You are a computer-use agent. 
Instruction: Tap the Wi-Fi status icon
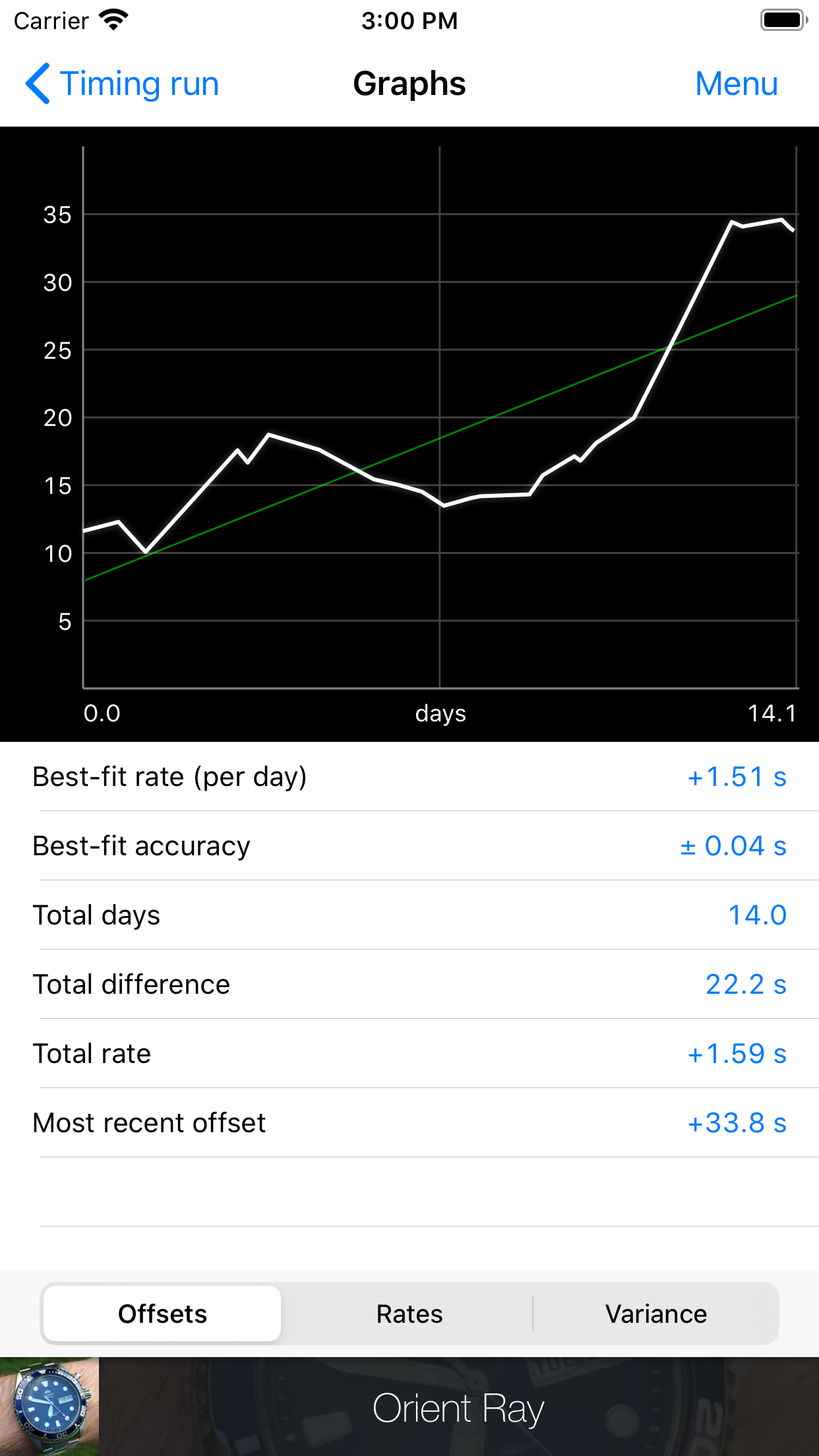pyautogui.click(x=113, y=20)
